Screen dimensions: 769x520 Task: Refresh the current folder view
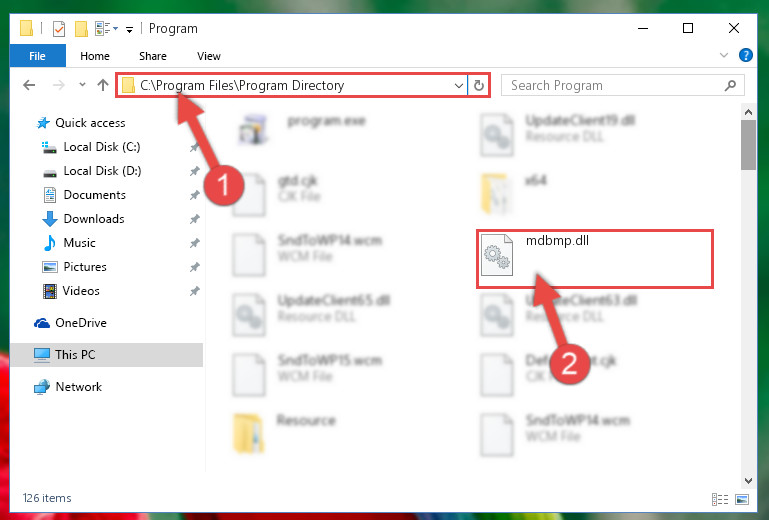coord(479,86)
